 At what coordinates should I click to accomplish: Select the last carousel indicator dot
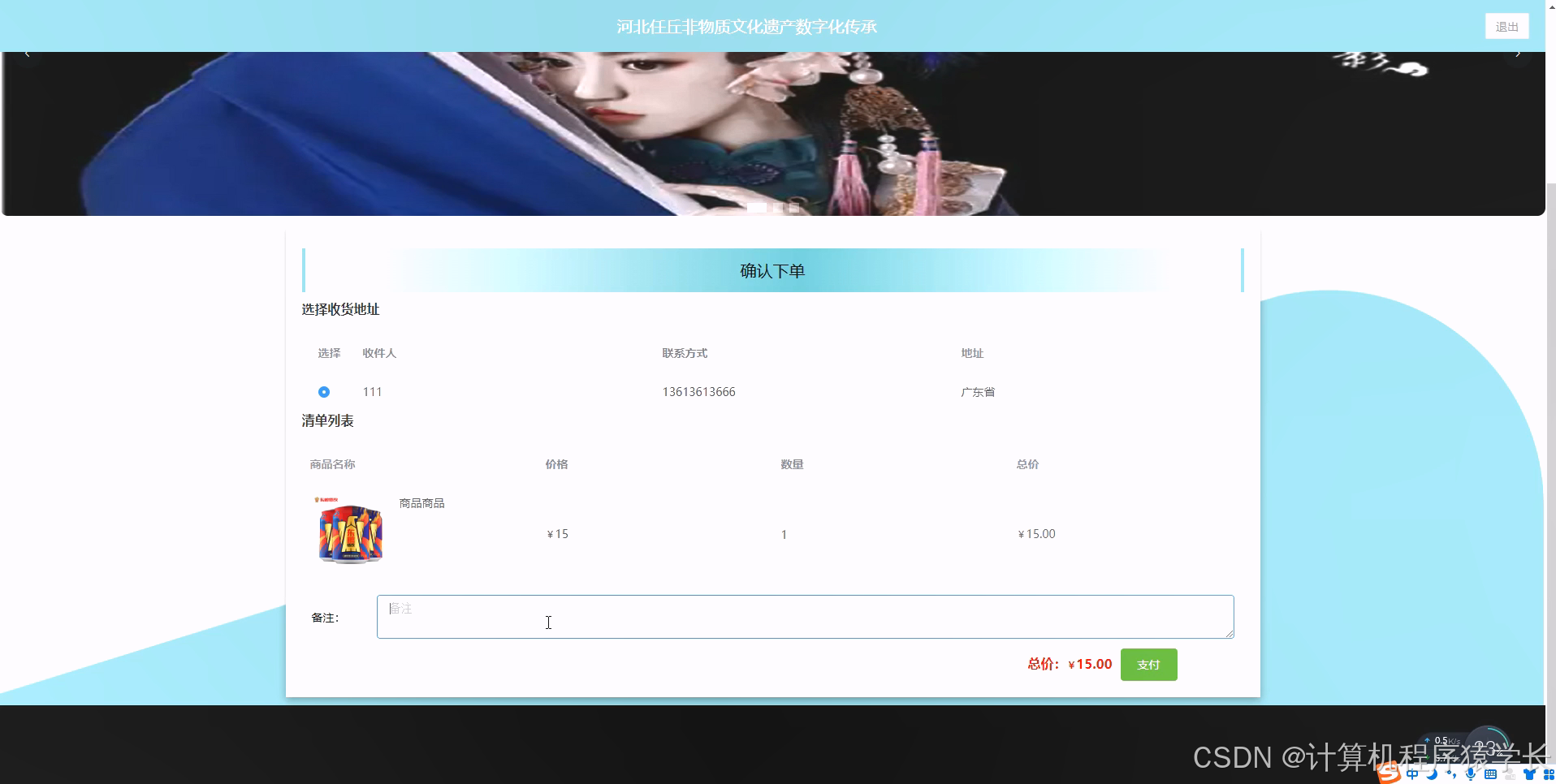coord(793,207)
